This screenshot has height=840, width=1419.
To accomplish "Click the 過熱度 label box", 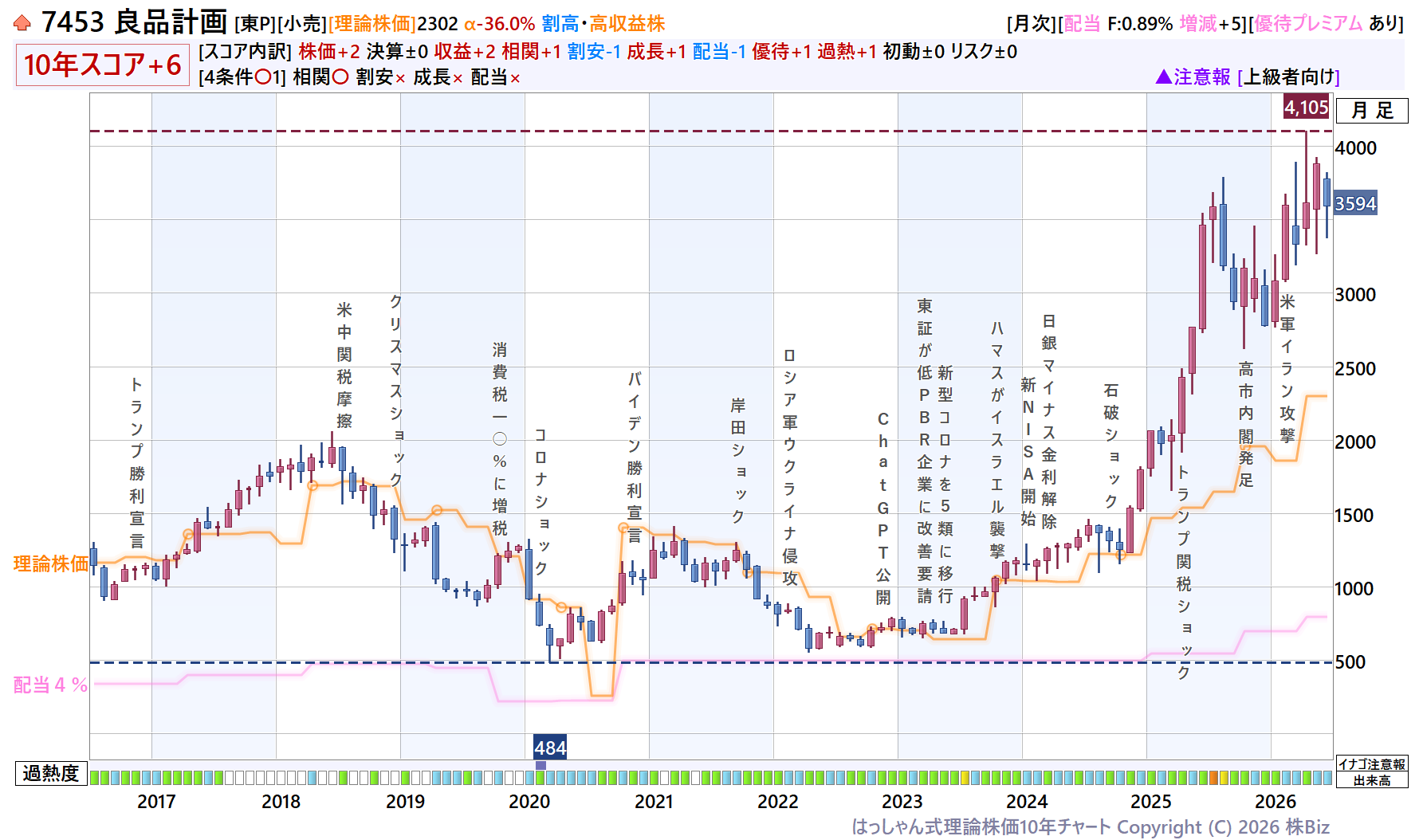I will (x=51, y=773).
